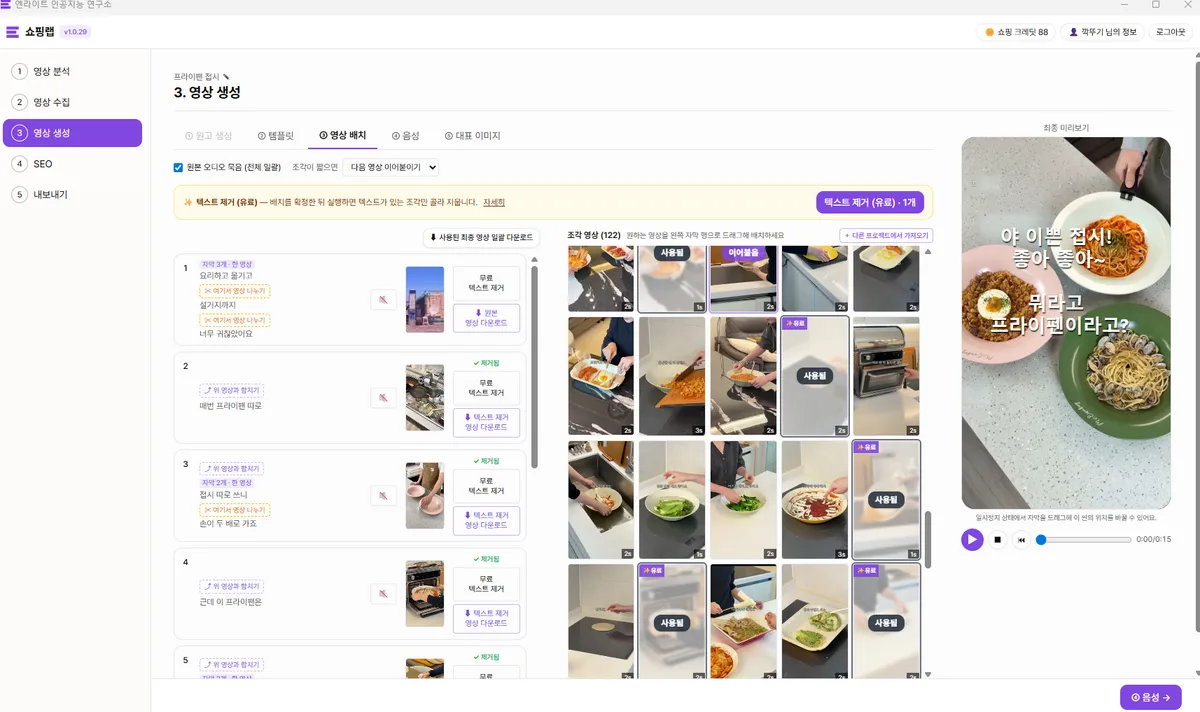Image resolution: width=1200 pixels, height=712 pixels.
Task: Click the 쇼핑 크레딧 88 coin badge
Action: click(1016, 32)
